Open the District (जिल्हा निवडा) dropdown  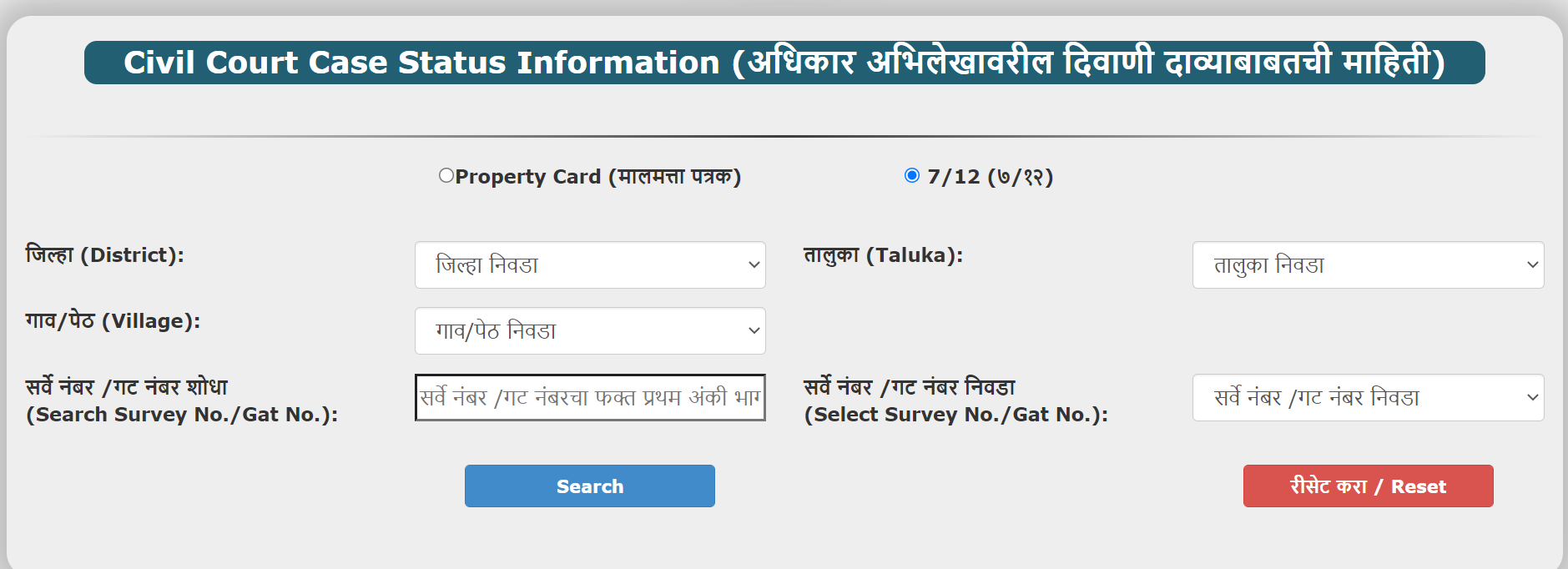coord(589,264)
